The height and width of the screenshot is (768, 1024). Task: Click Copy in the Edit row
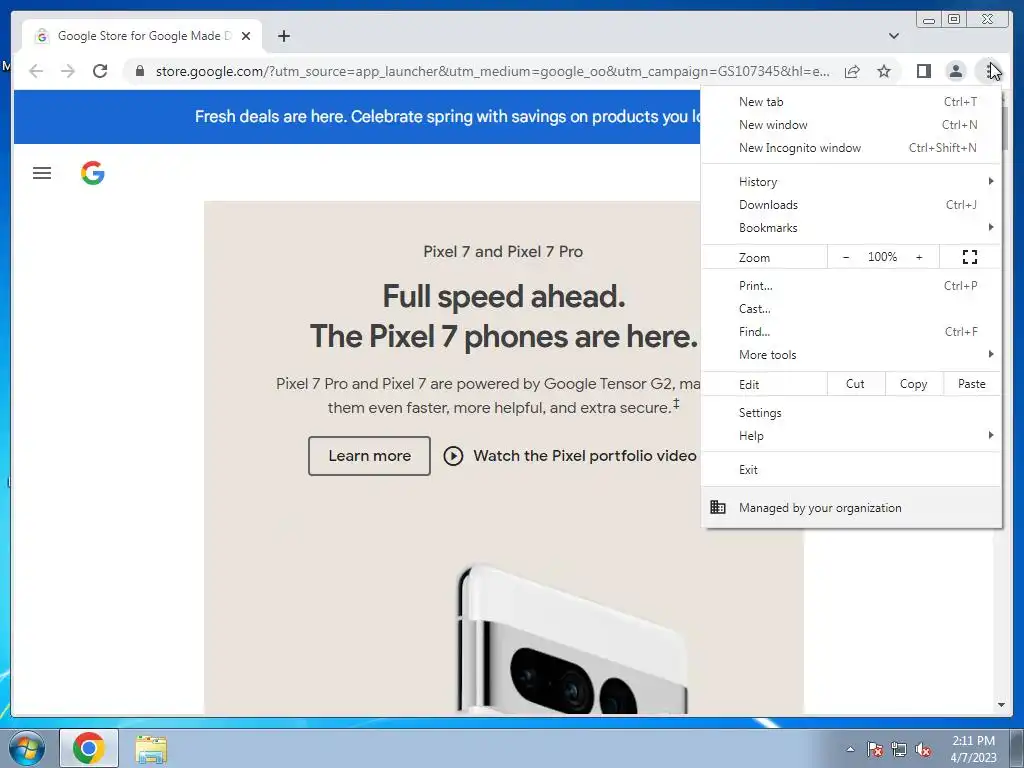coord(914,384)
